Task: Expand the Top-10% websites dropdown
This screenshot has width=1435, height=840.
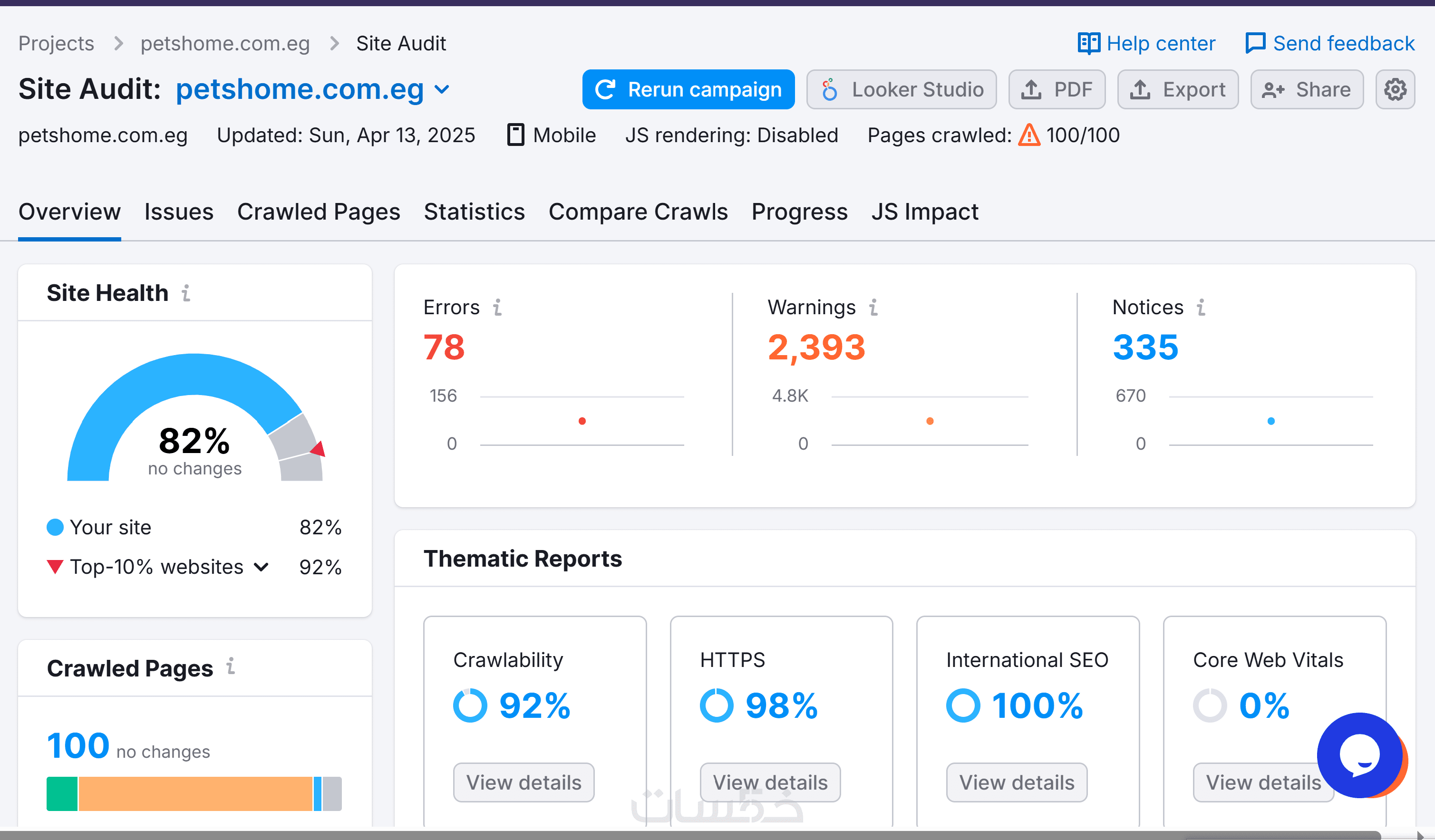Action: (x=262, y=567)
